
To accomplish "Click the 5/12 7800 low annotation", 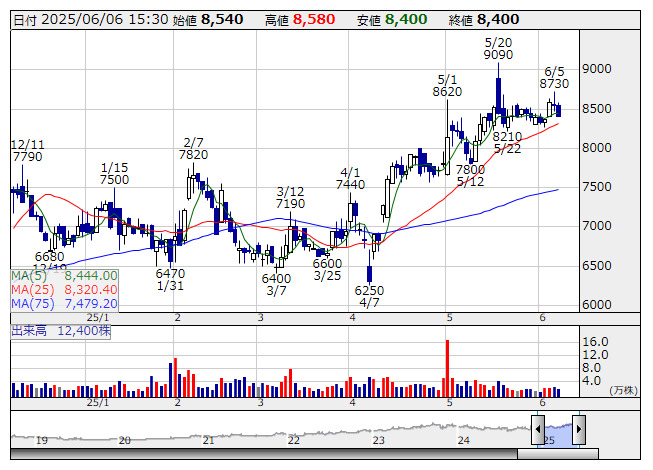I will click(x=471, y=176).
